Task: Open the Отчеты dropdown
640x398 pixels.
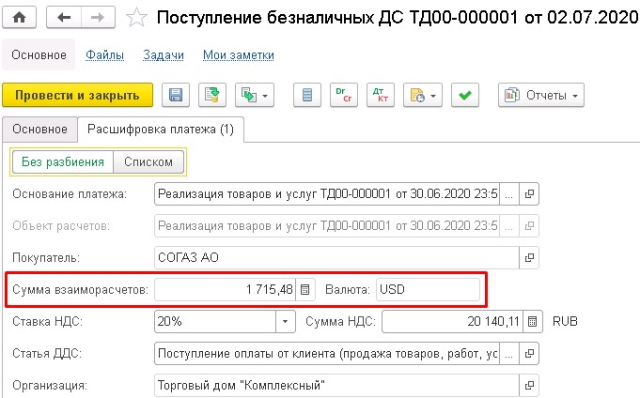Action: coord(541,95)
